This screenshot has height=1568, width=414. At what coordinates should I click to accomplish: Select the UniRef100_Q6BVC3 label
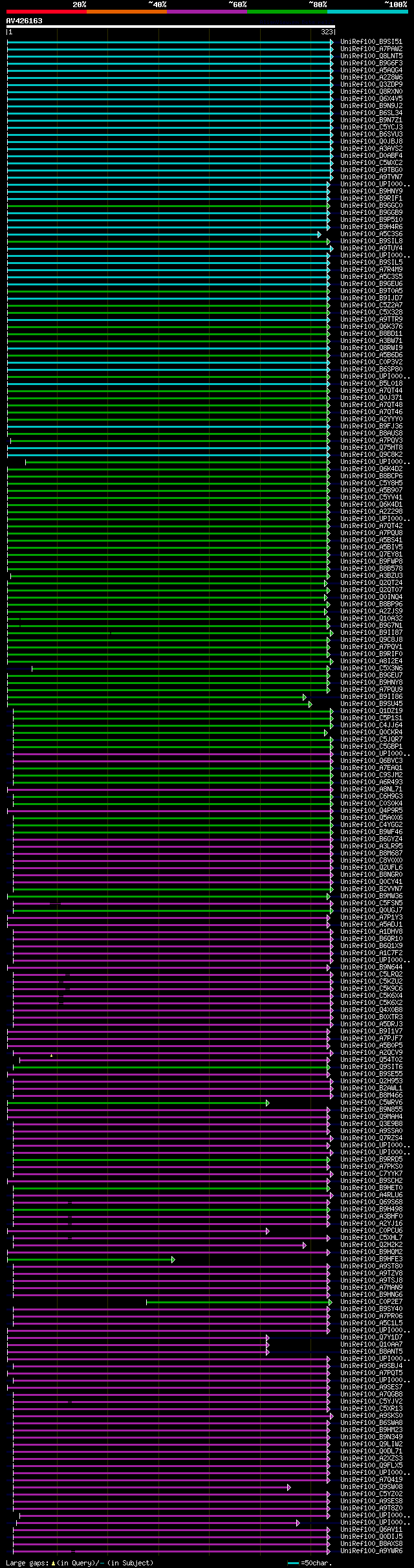(x=371, y=761)
